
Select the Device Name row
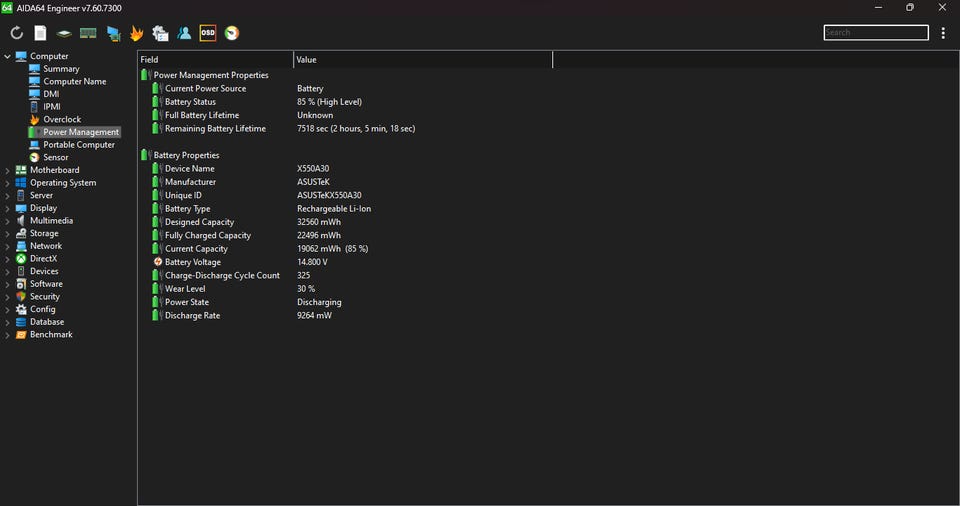tap(241, 168)
